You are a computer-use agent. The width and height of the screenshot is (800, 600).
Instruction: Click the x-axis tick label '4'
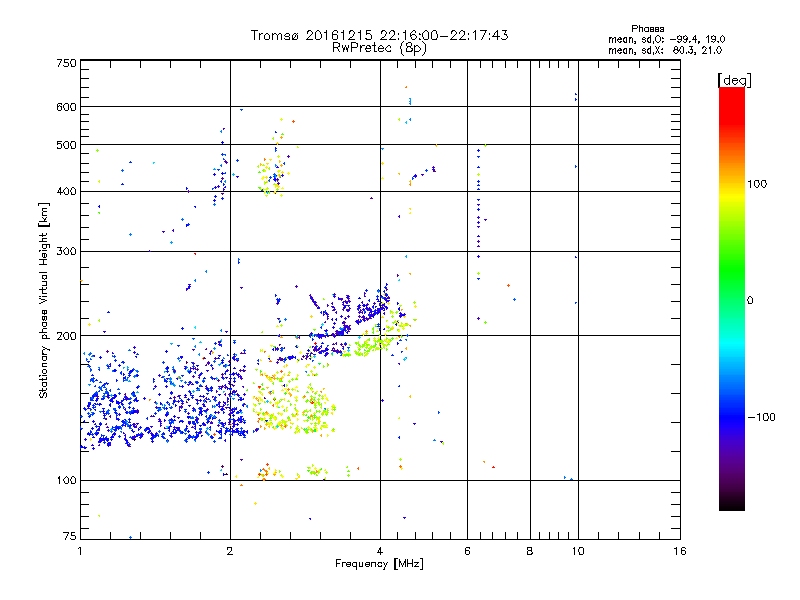380,551
